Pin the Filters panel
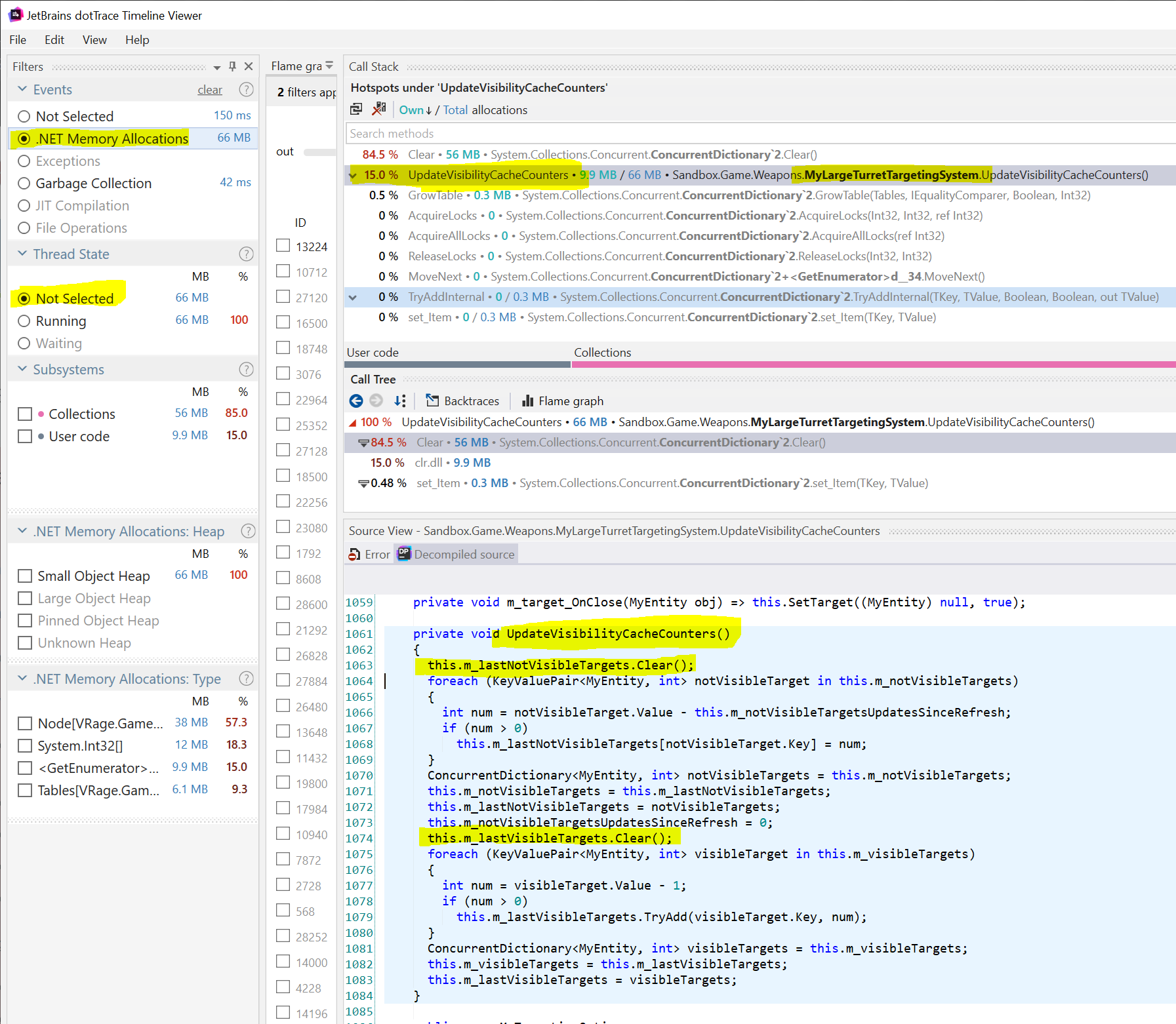1176x1024 pixels. 232,66
